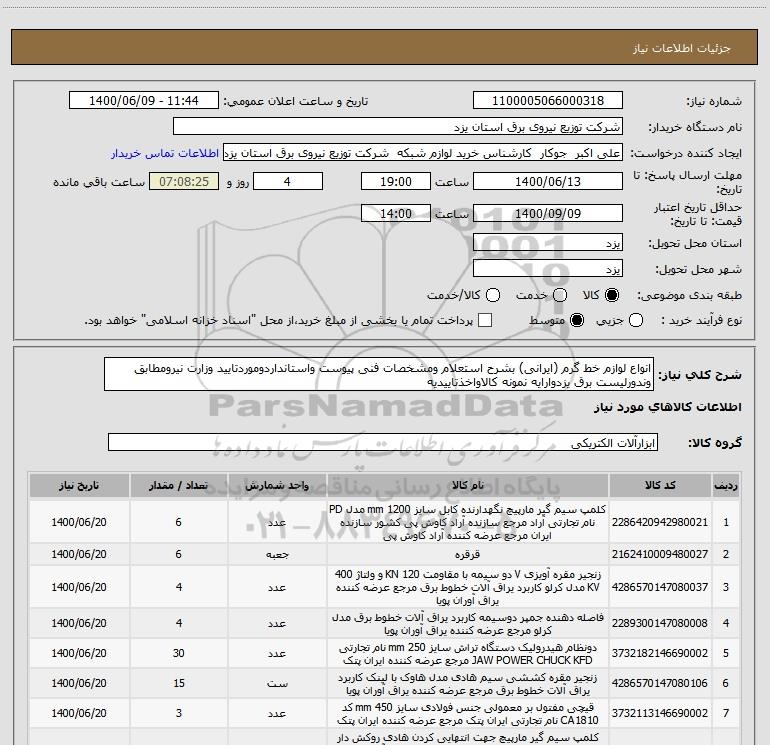This screenshot has height=745, width=770.
Task: Click product code 2286420942980021
Action: (660, 522)
